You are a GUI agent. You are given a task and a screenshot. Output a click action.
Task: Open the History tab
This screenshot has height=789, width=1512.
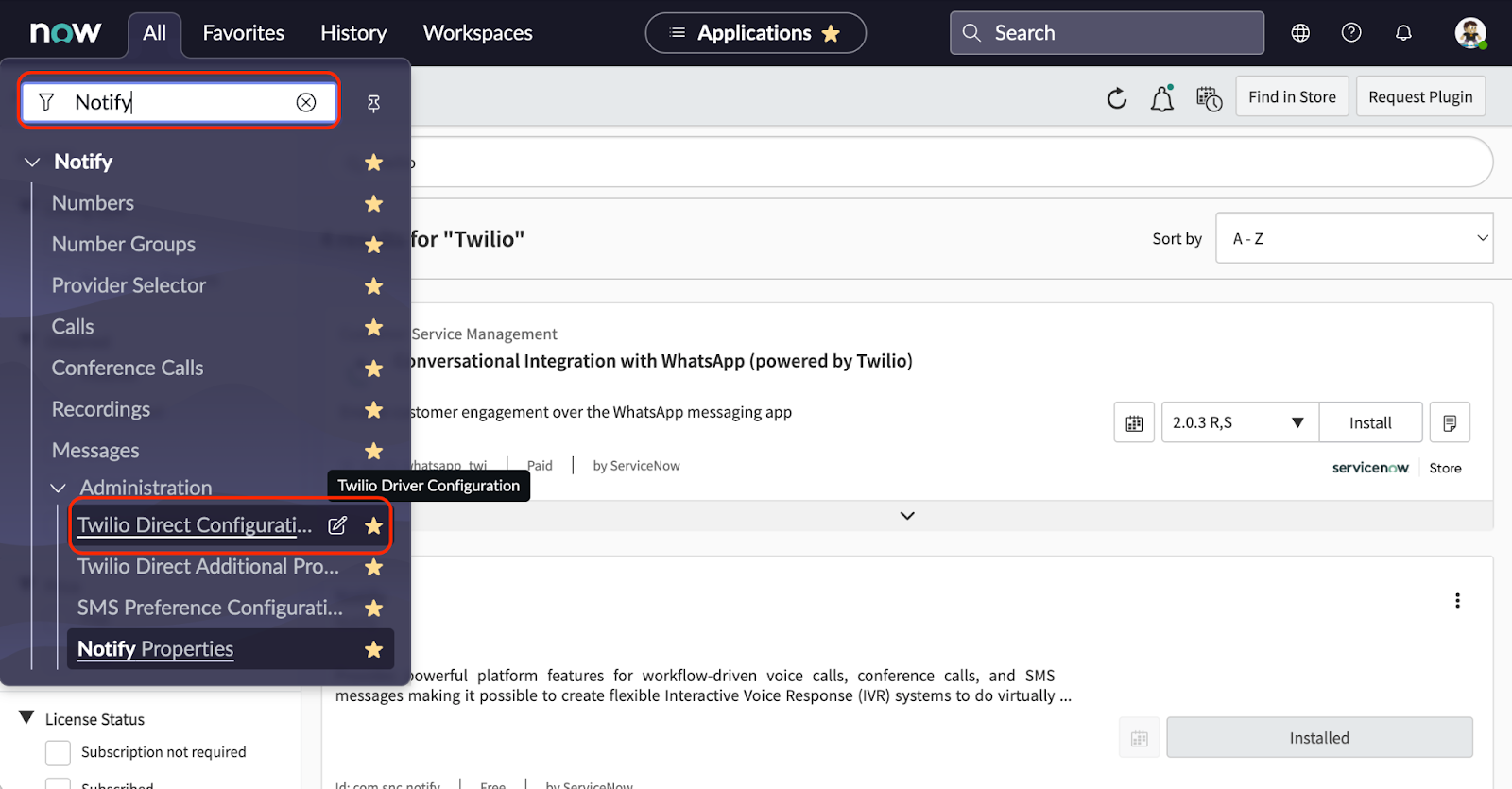point(353,33)
